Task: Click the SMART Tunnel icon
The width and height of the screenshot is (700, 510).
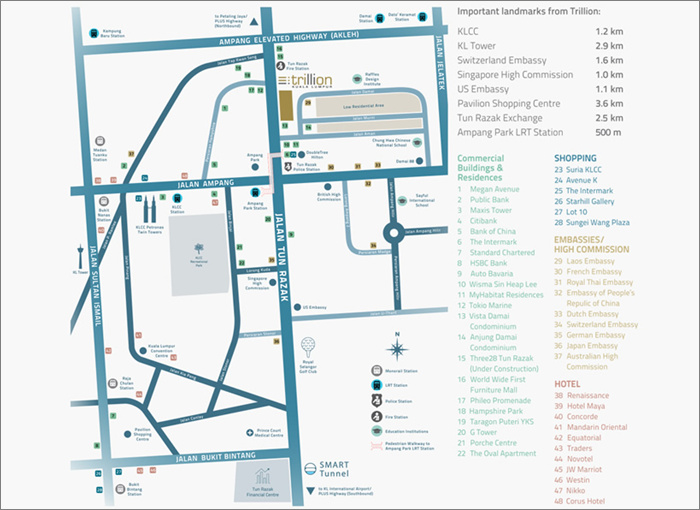Action: [310, 469]
